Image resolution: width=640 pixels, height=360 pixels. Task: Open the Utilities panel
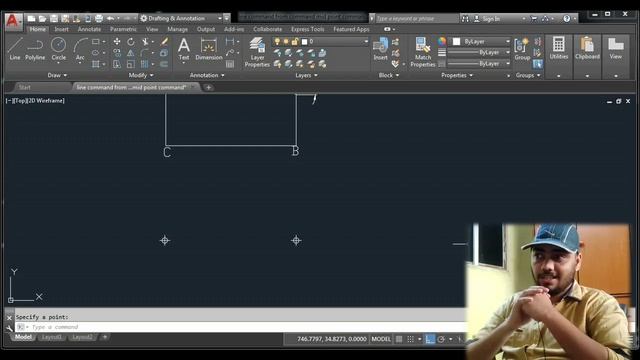click(x=558, y=48)
